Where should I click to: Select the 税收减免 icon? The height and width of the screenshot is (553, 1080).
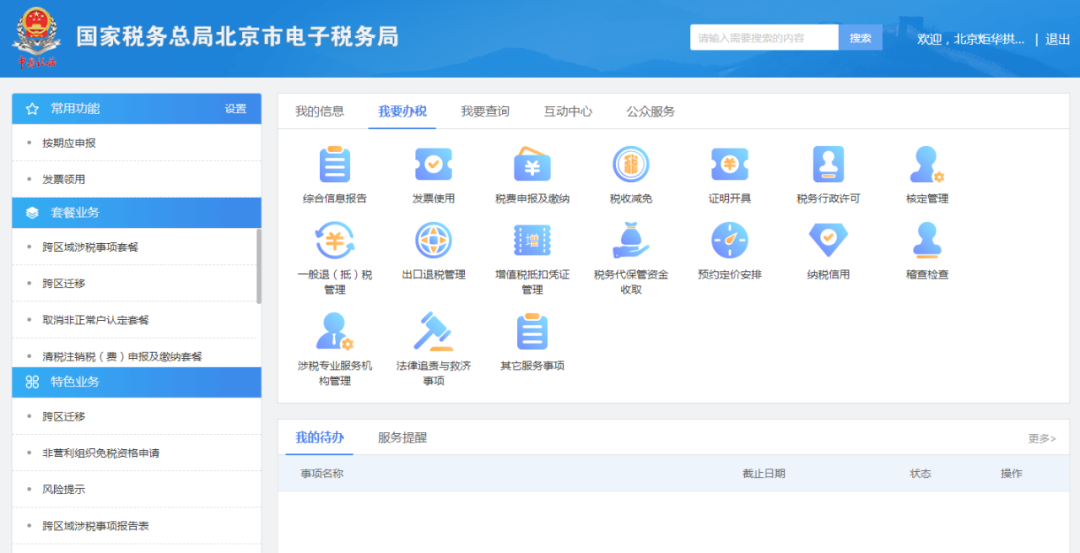pos(631,165)
